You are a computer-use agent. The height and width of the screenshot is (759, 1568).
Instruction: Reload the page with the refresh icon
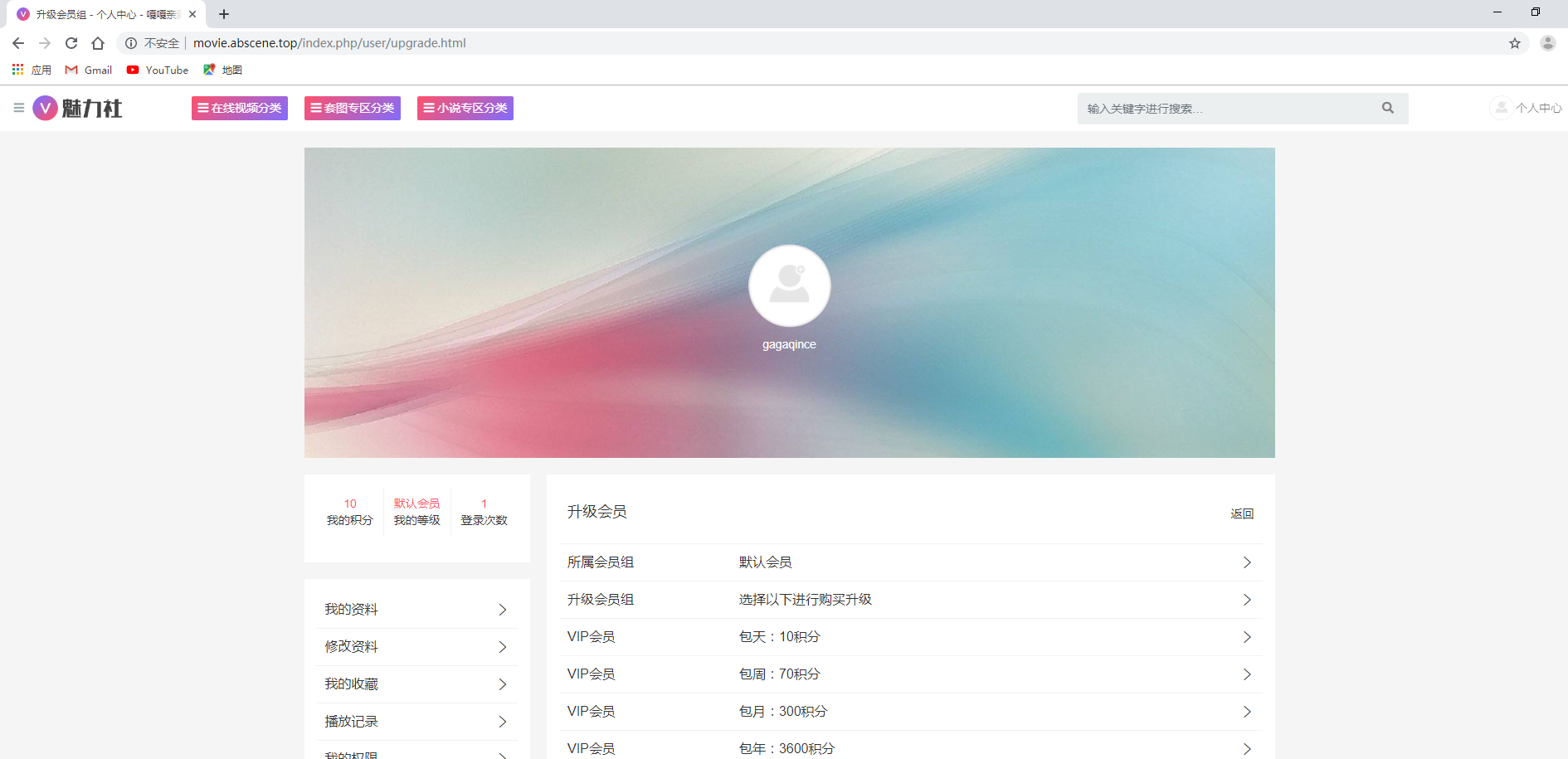[71, 43]
